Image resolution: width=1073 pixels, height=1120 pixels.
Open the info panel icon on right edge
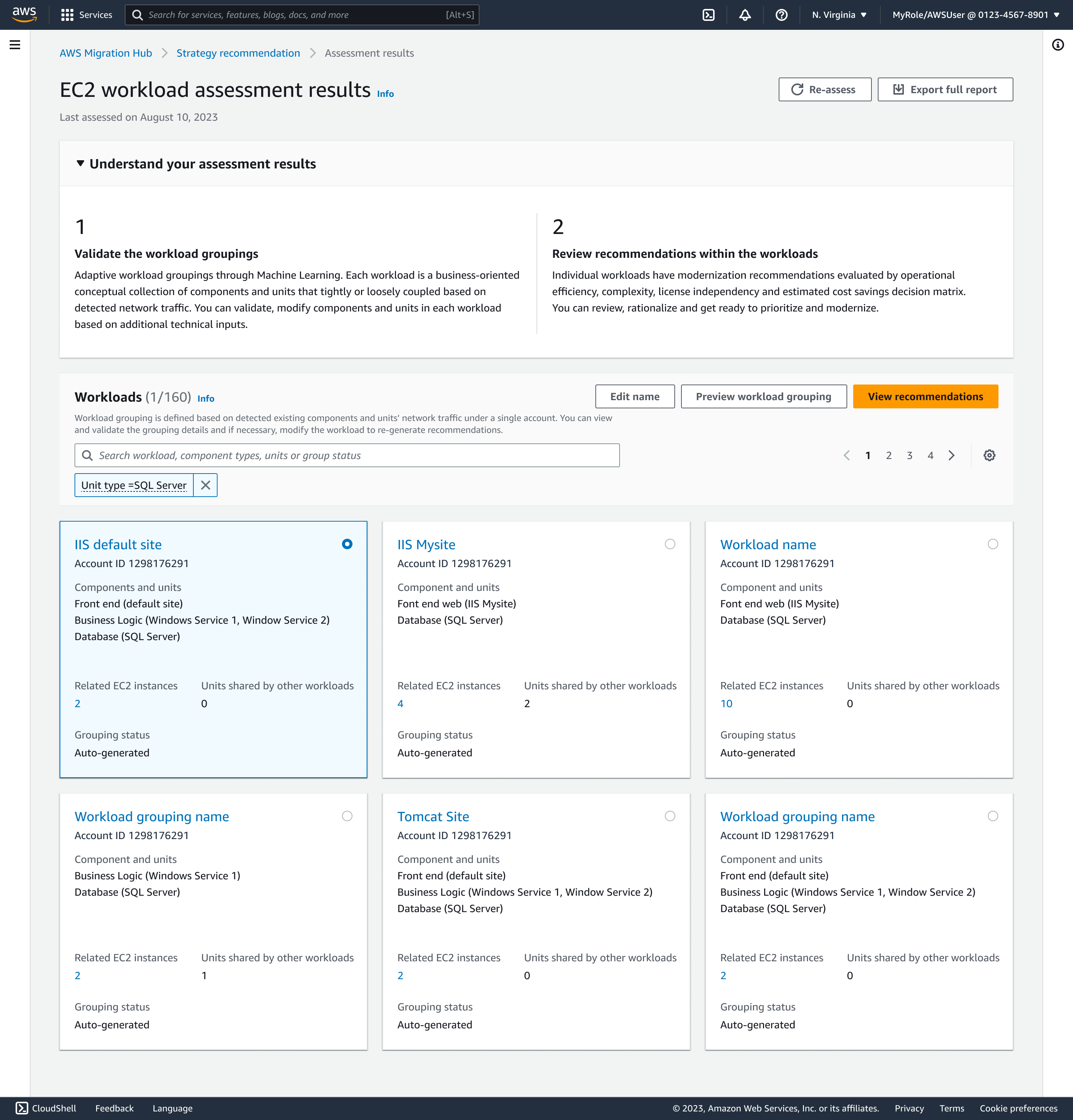pos(1058,45)
